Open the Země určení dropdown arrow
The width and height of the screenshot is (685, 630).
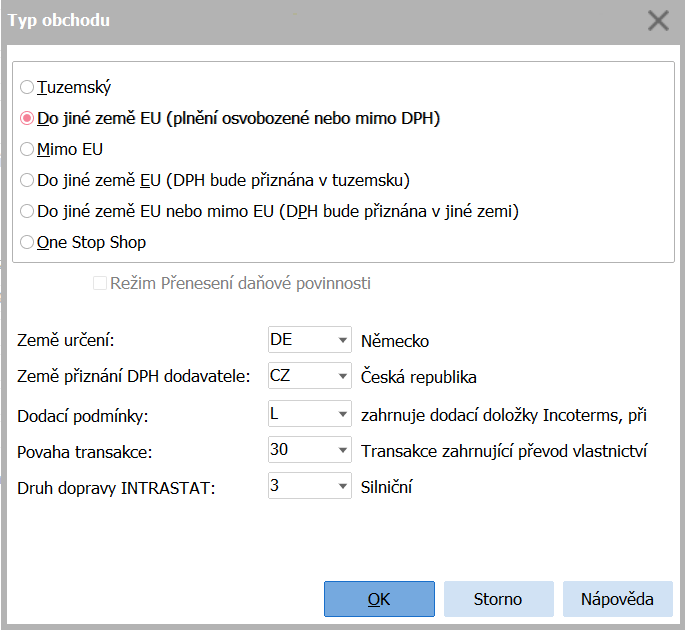coord(342,340)
